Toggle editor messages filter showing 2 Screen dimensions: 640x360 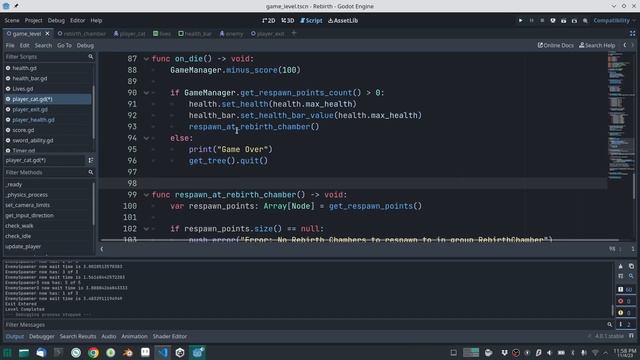[625, 324]
